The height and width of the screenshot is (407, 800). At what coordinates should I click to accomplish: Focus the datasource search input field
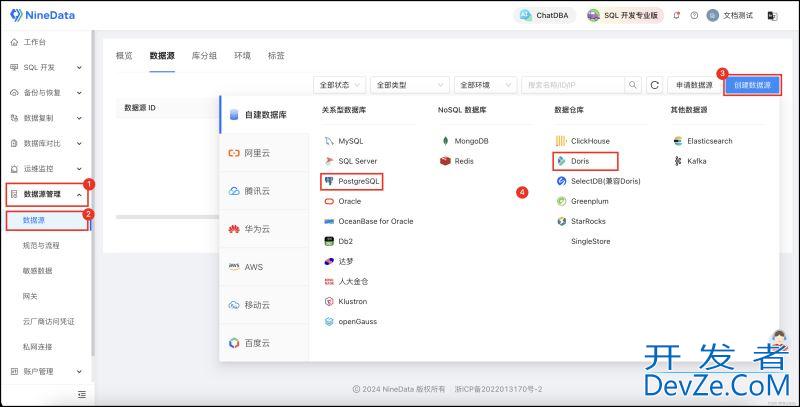coord(573,85)
